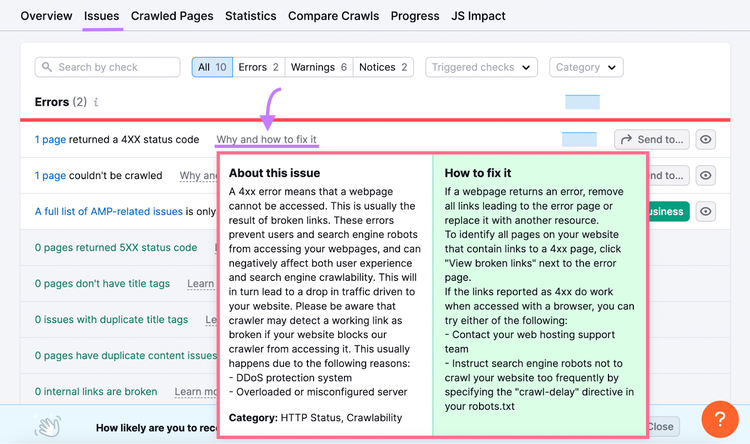The image size is (750, 444).
Task: Click the Search by check input field
Action: point(107,67)
